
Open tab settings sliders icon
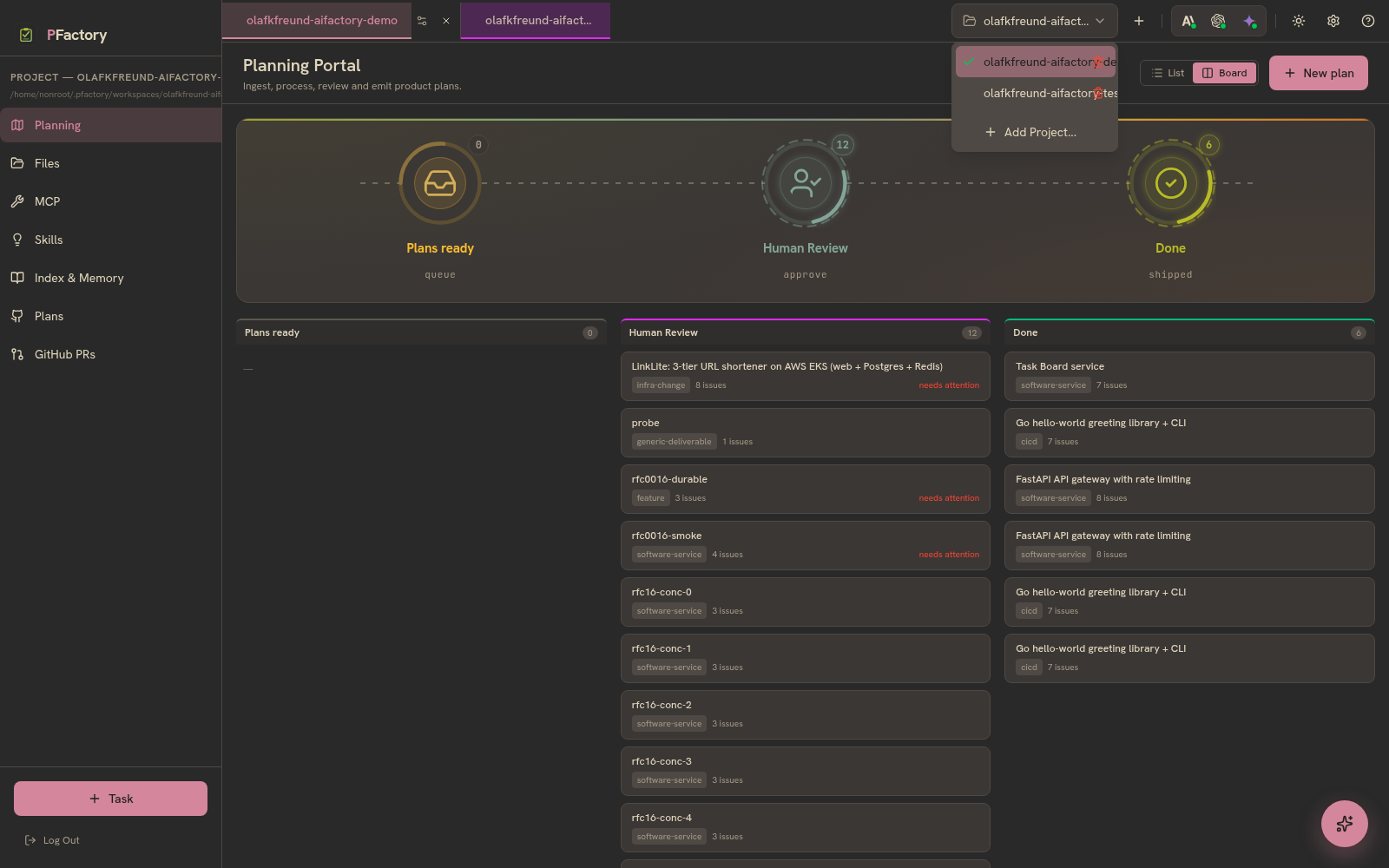tap(422, 21)
